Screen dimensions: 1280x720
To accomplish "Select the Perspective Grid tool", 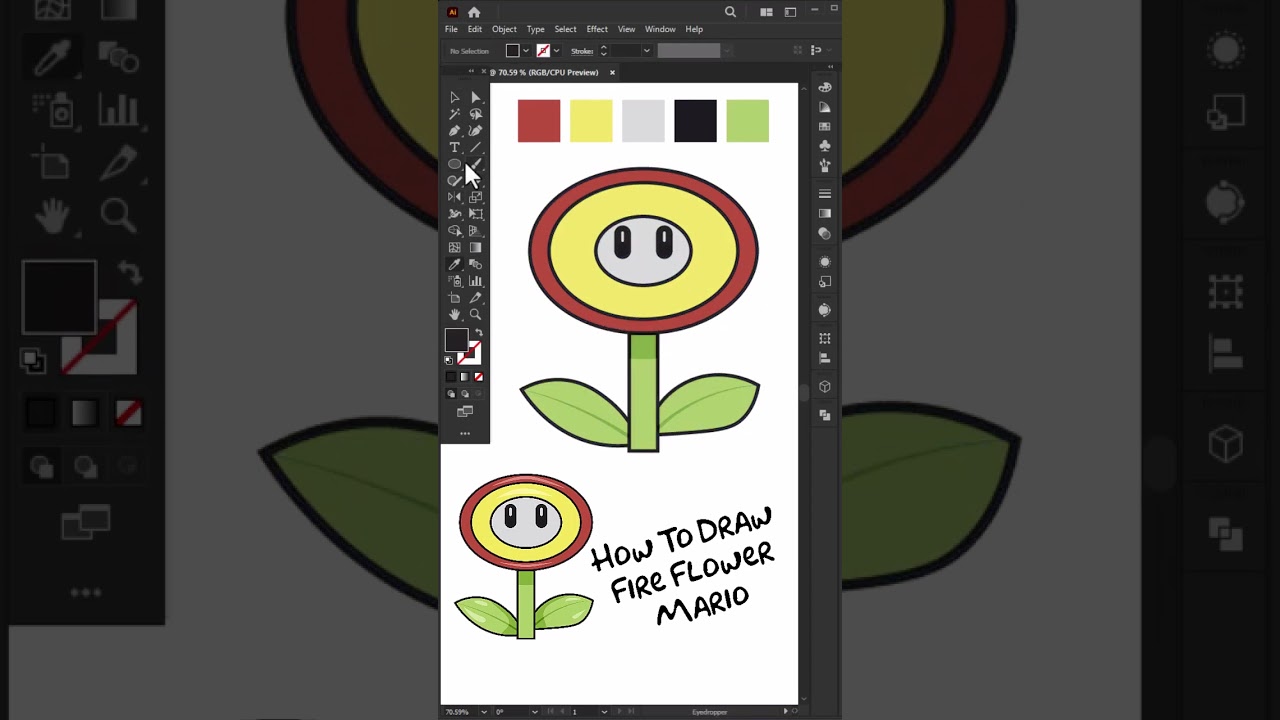I will tap(475, 231).
